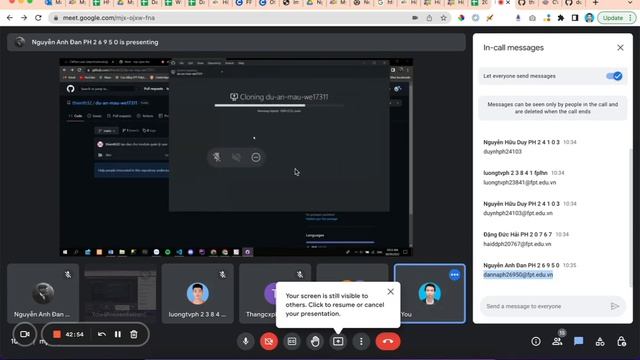Close the In-call messages panel
Viewport: 640px width, 360px height.
(x=620, y=48)
